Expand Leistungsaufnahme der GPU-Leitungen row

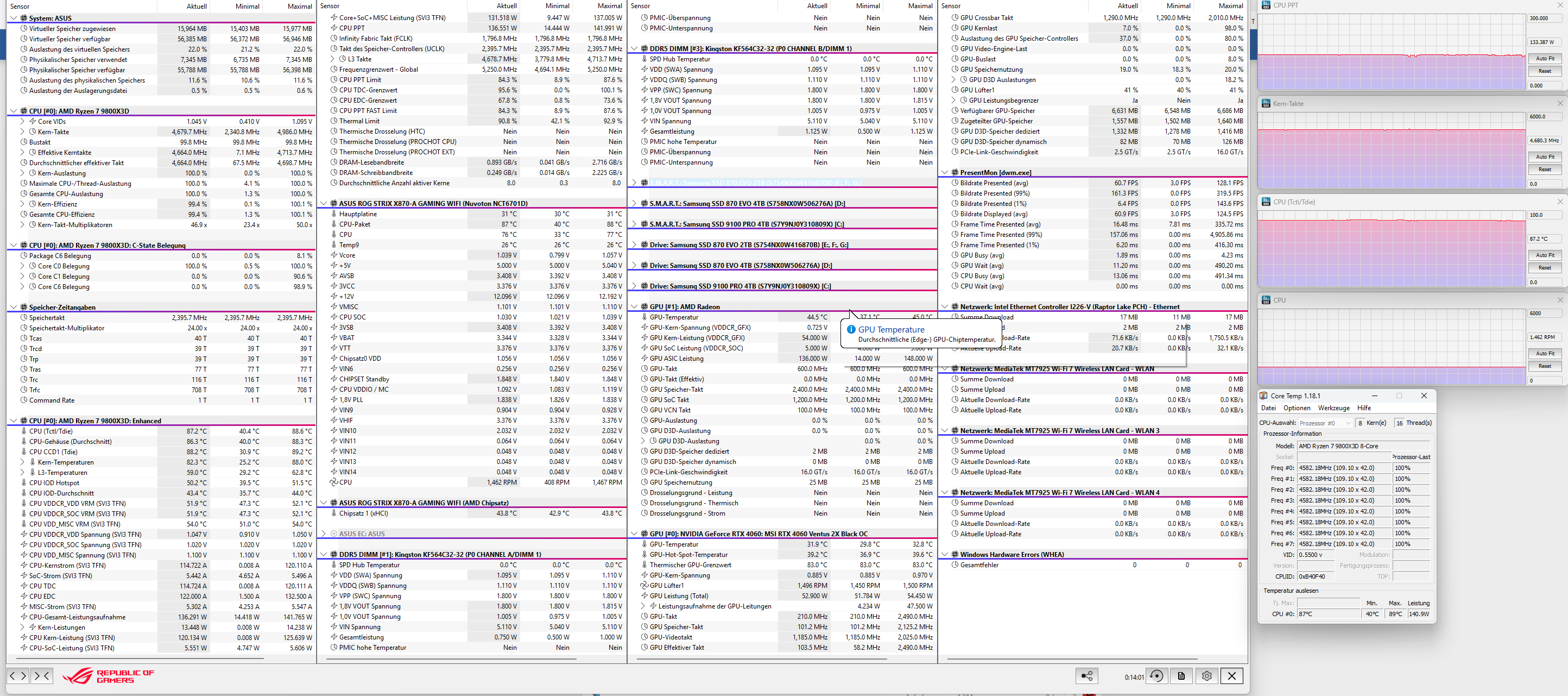[x=643, y=606]
